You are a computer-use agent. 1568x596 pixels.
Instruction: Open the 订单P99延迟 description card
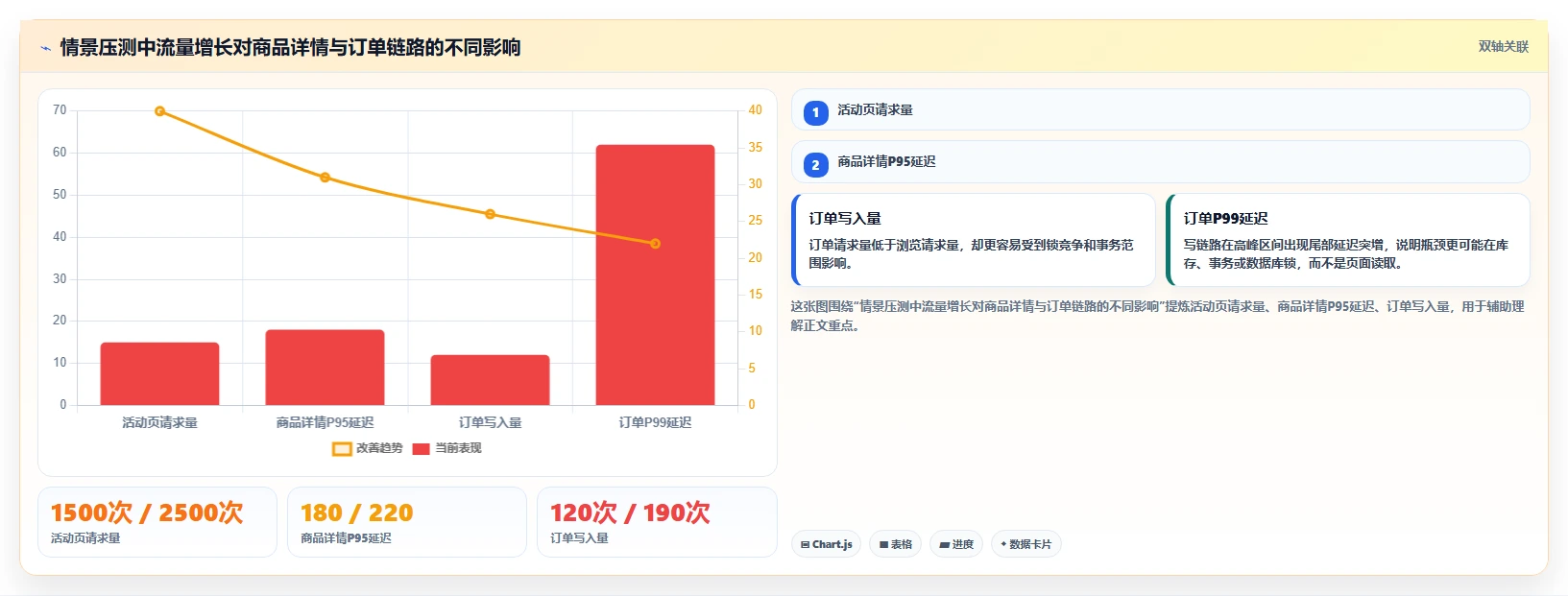click(1347, 240)
